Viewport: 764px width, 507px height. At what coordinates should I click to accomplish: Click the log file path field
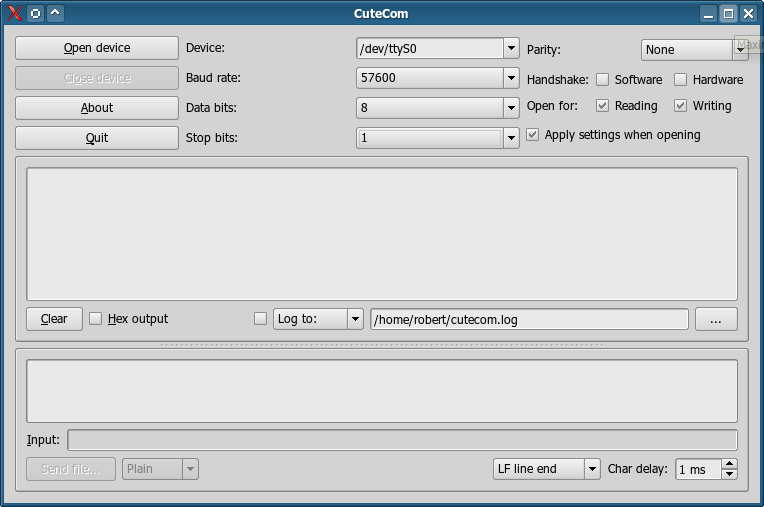pos(529,319)
